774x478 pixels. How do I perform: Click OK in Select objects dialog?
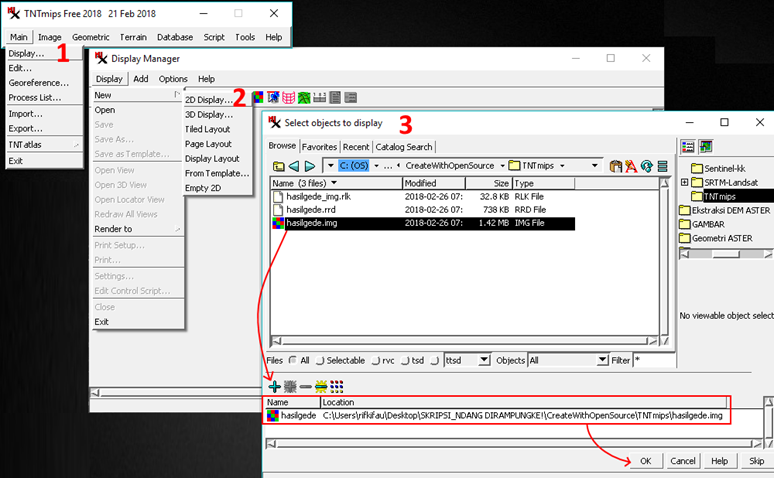tap(646, 461)
